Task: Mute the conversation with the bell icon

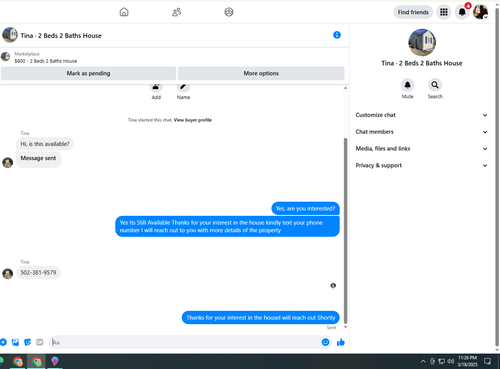Action: coord(407,85)
